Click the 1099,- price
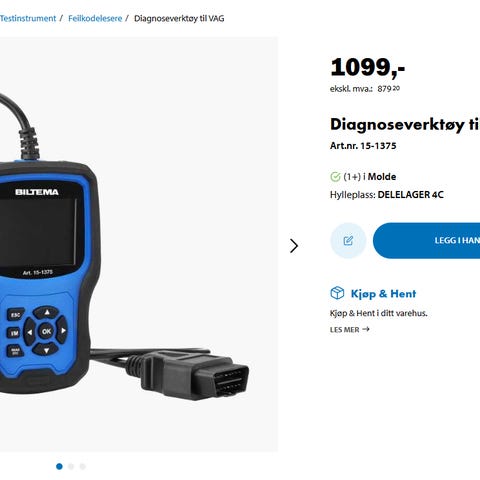This screenshot has height=480, width=480. click(x=368, y=68)
